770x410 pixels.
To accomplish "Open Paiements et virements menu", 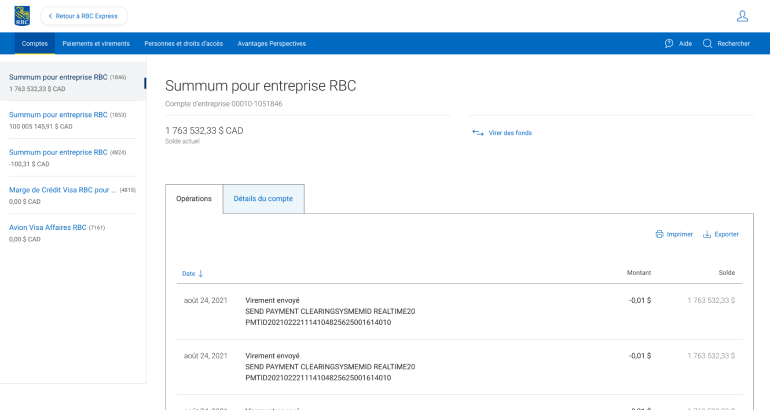I will point(96,44).
